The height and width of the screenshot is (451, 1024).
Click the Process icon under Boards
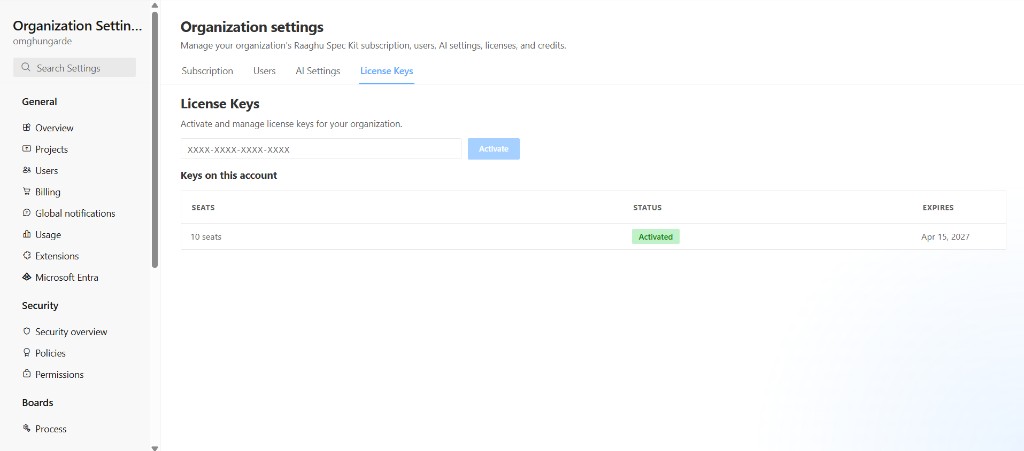(x=27, y=428)
